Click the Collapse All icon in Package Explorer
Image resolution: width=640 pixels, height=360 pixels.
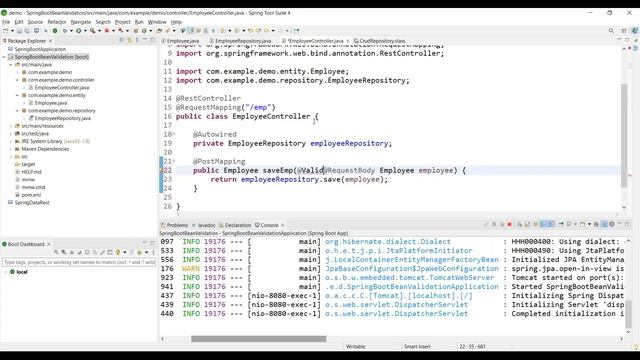click(x=121, y=40)
